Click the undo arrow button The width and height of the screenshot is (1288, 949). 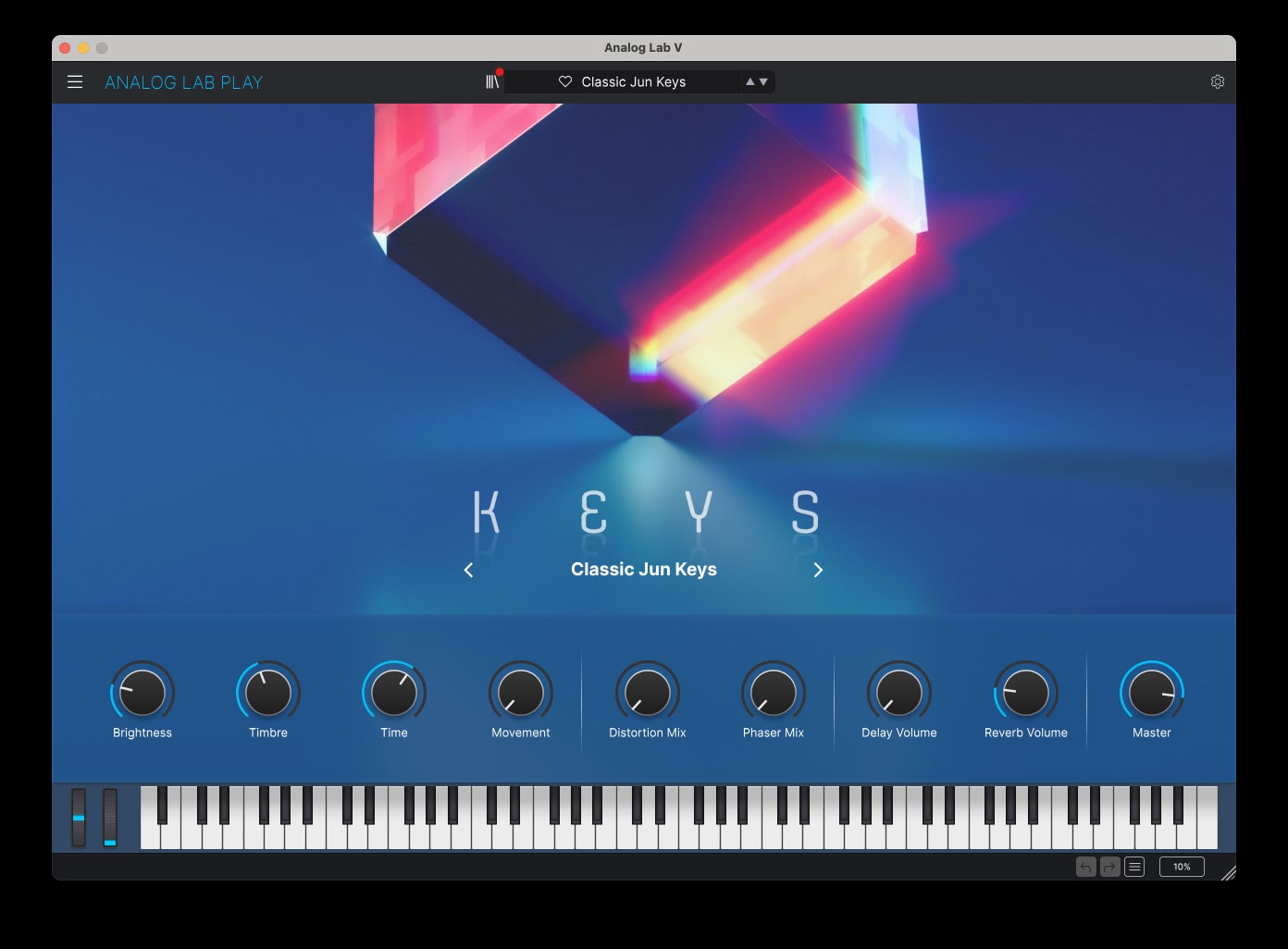(x=1086, y=867)
